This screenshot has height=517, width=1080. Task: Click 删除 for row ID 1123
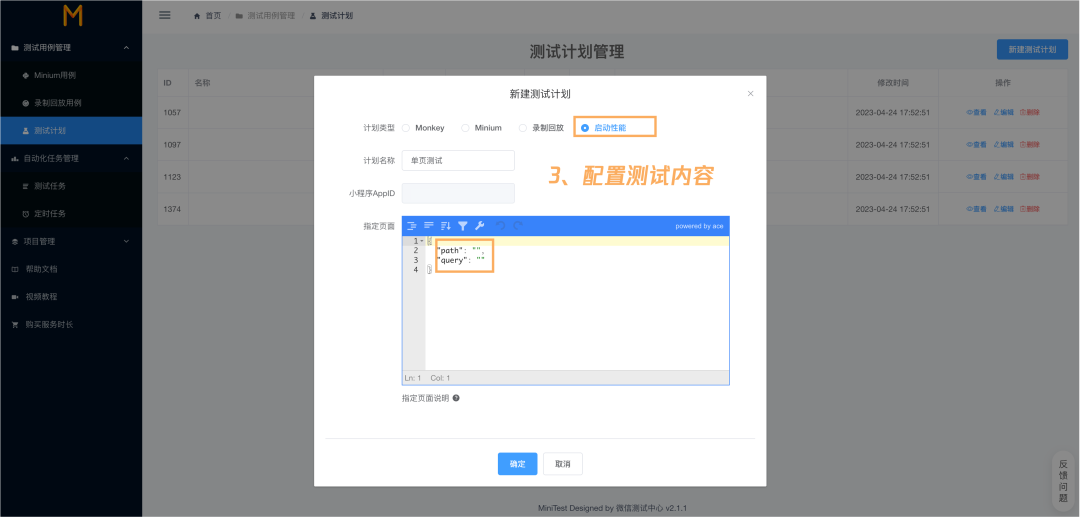(x=1030, y=177)
